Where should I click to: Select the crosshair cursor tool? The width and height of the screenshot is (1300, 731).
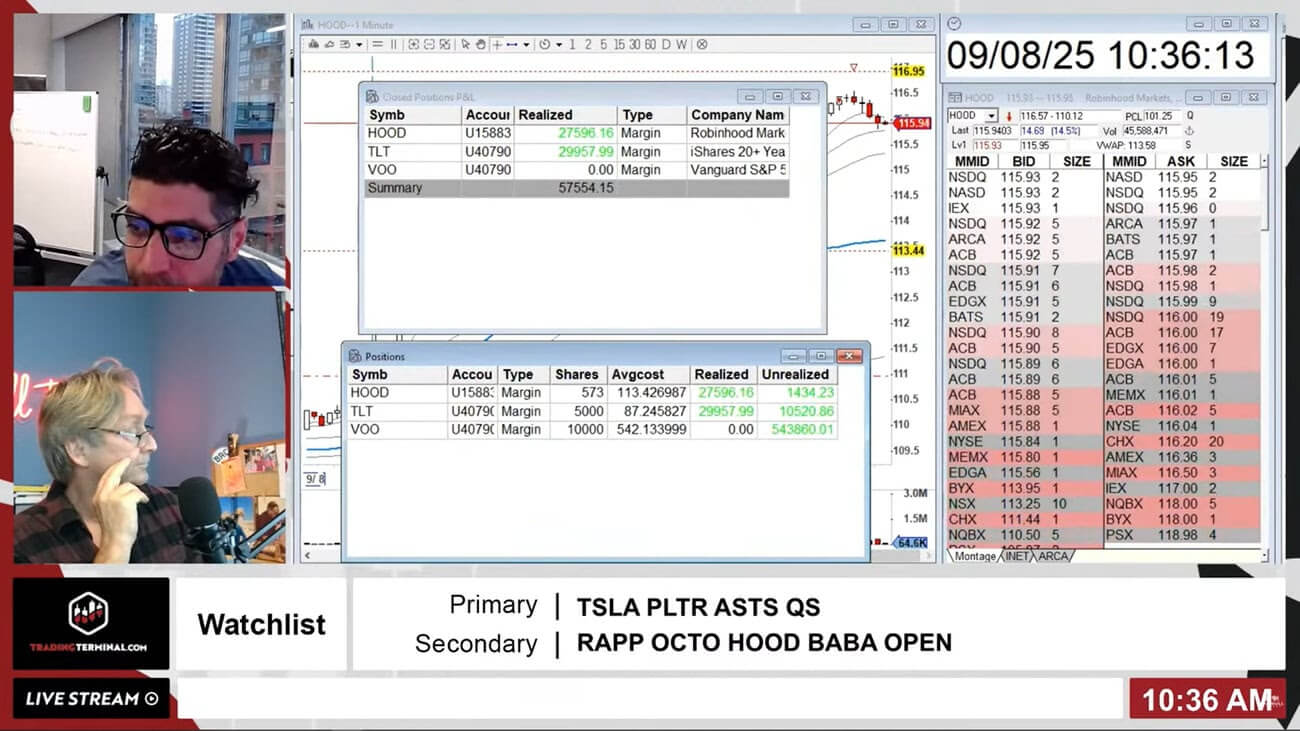497,44
